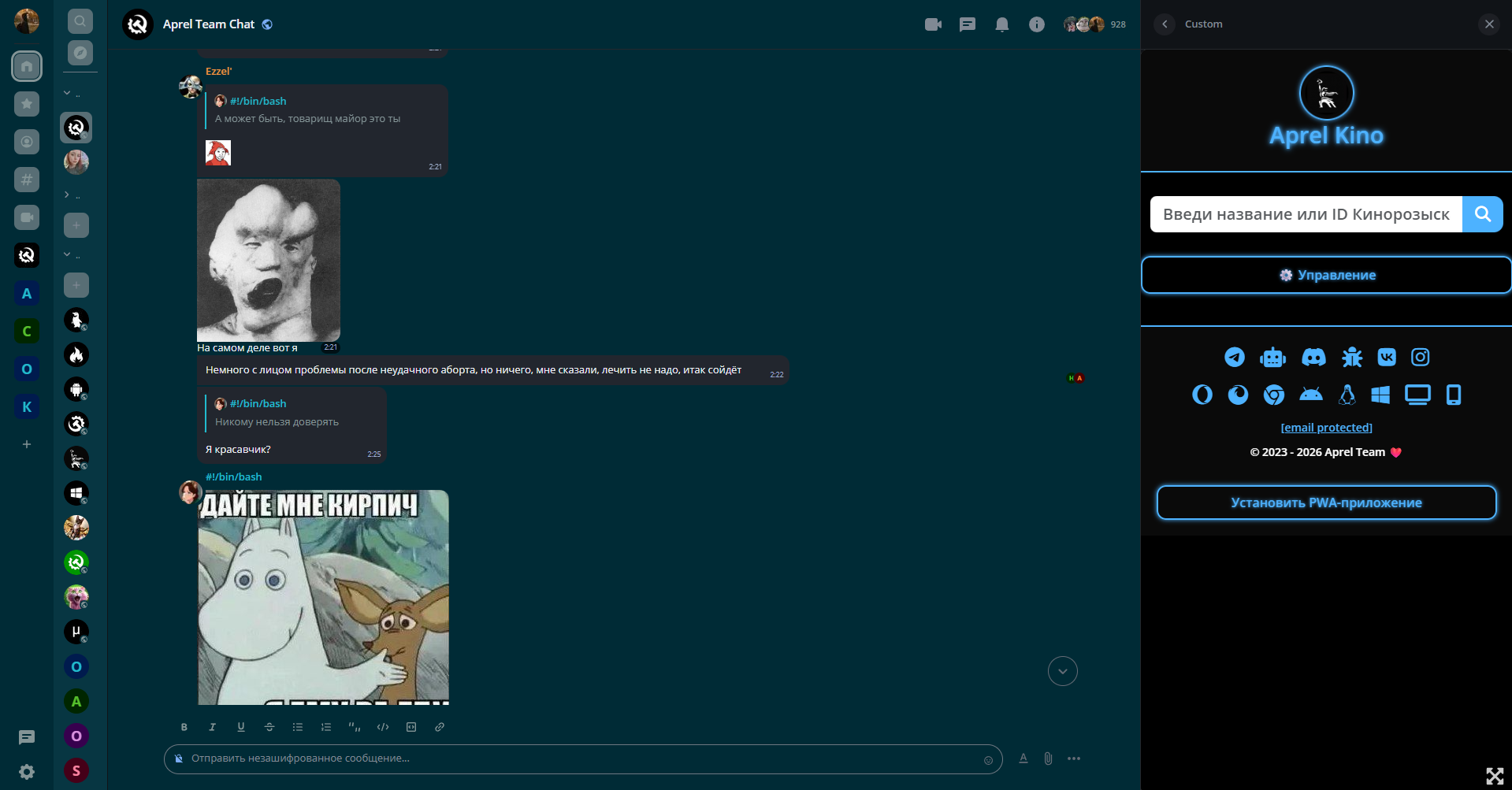Click the Установить PWA-приложение button

pyautogui.click(x=1327, y=503)
